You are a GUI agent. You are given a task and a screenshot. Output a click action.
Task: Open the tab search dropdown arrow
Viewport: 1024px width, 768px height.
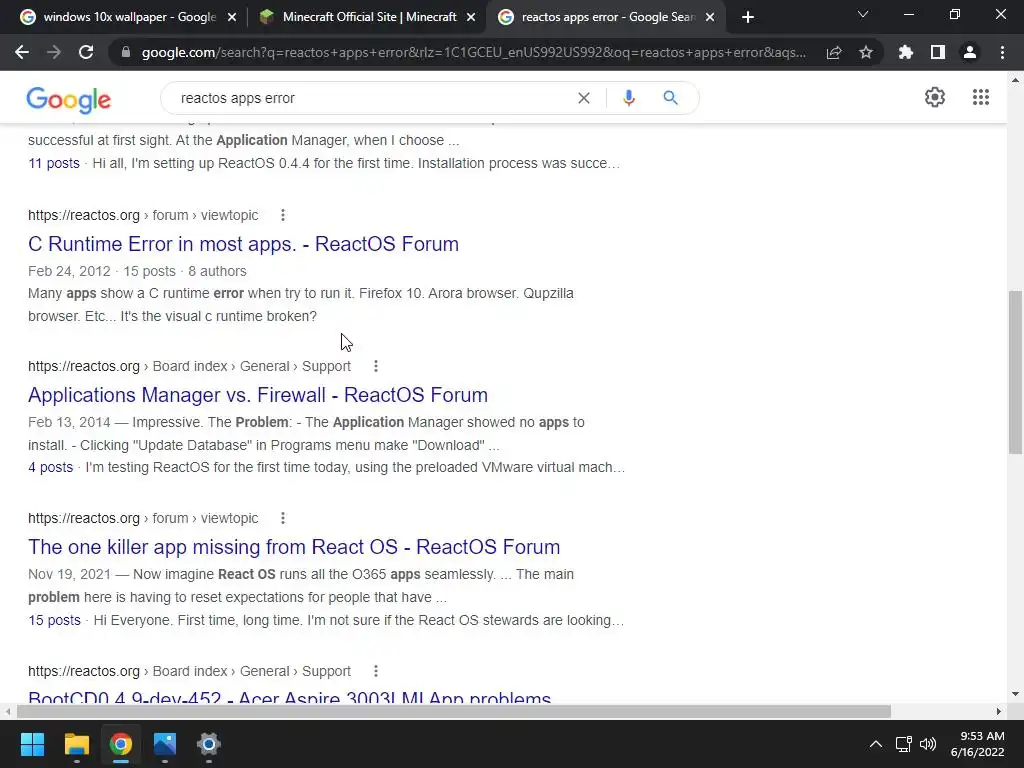click(863, 14)
